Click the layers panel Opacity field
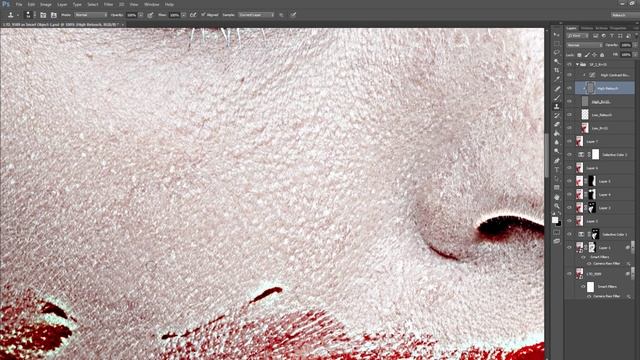640x360 pixels. tap(626, 45)
